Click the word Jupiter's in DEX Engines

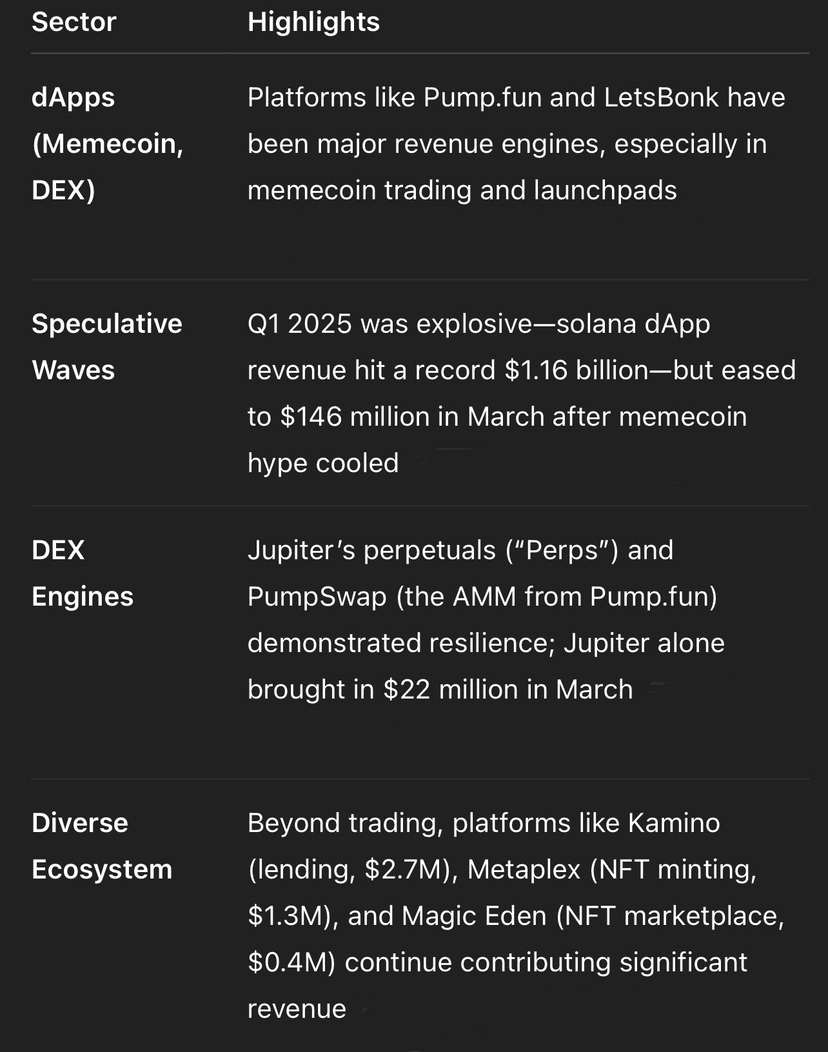pyautogui.click(x=301, y=550)
